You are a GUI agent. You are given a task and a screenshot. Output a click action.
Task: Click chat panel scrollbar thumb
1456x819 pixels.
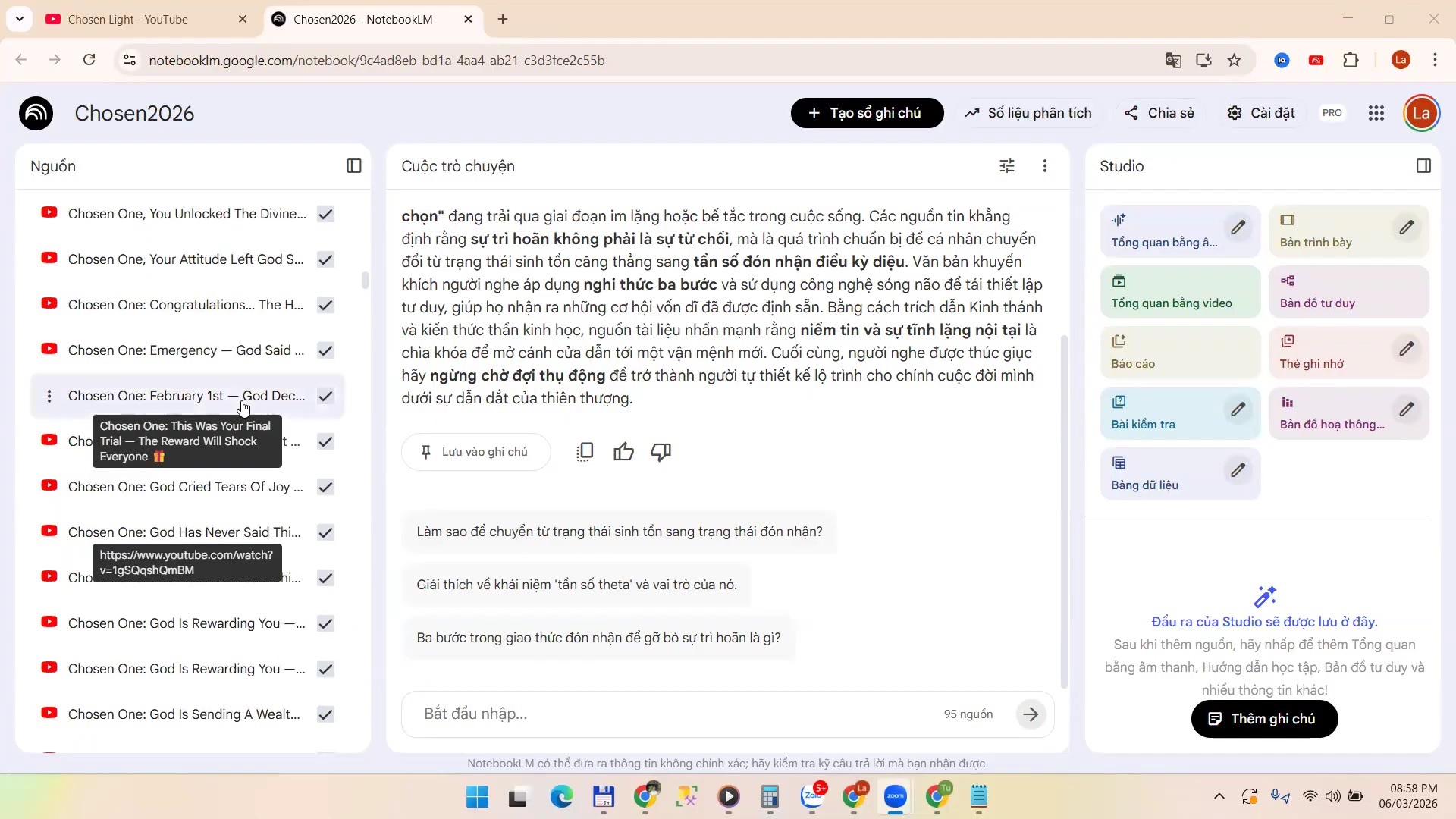(1063, 512)
